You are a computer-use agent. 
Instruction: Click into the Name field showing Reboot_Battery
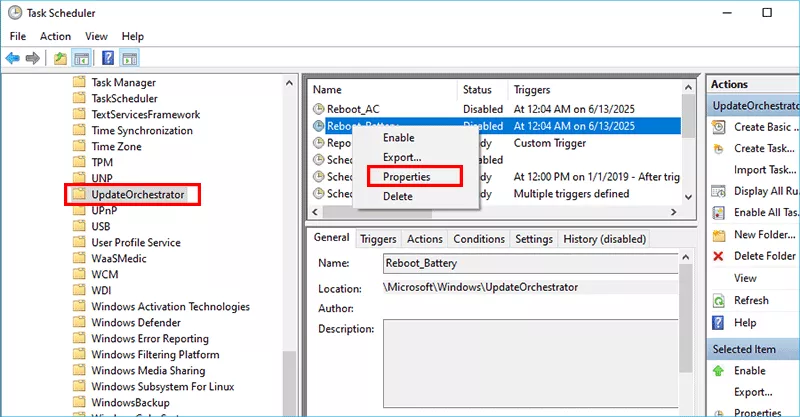pyautogui.click(x=531, y=263)
